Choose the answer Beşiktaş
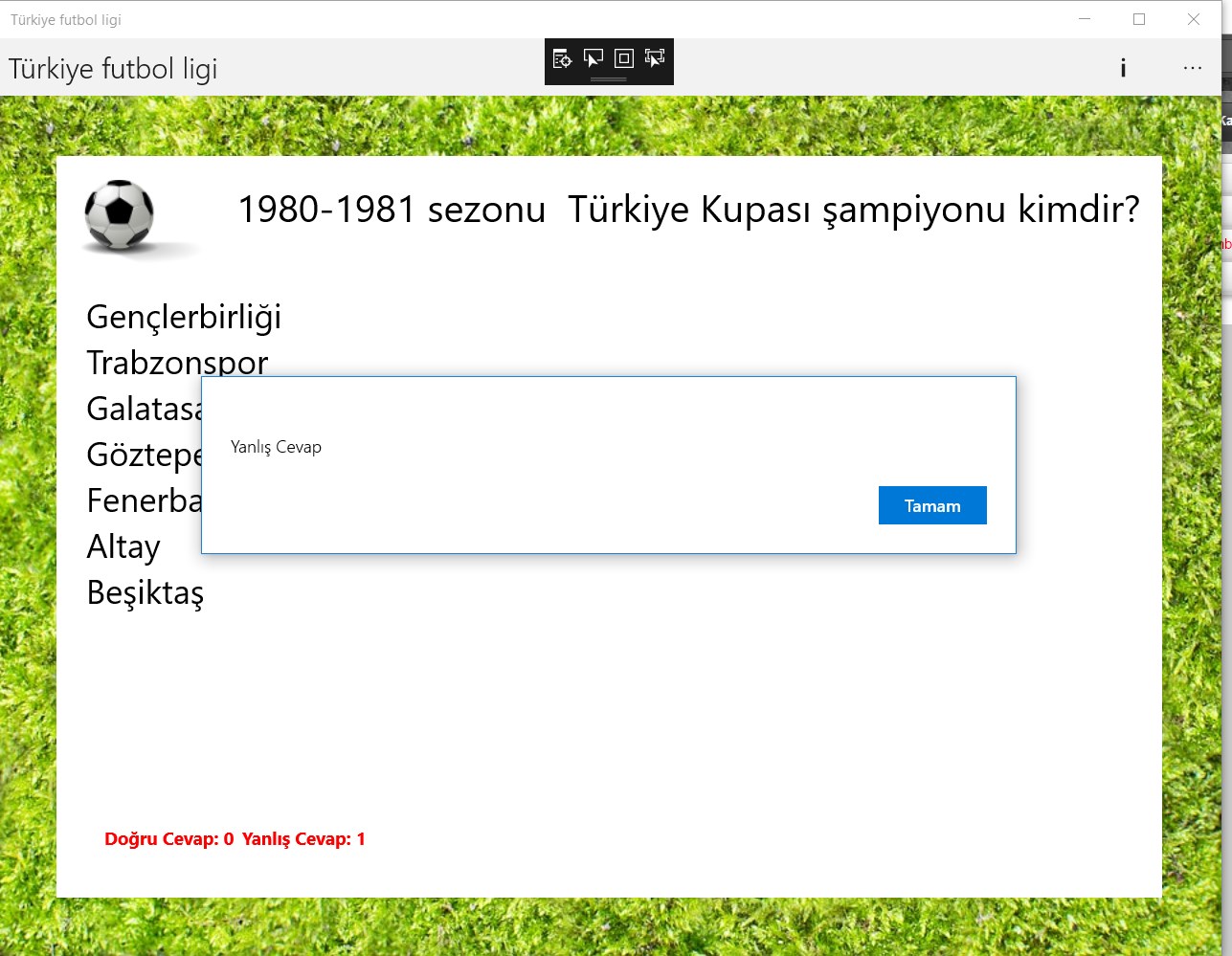This screenshot has width=1232, height=956. [146, 592]
